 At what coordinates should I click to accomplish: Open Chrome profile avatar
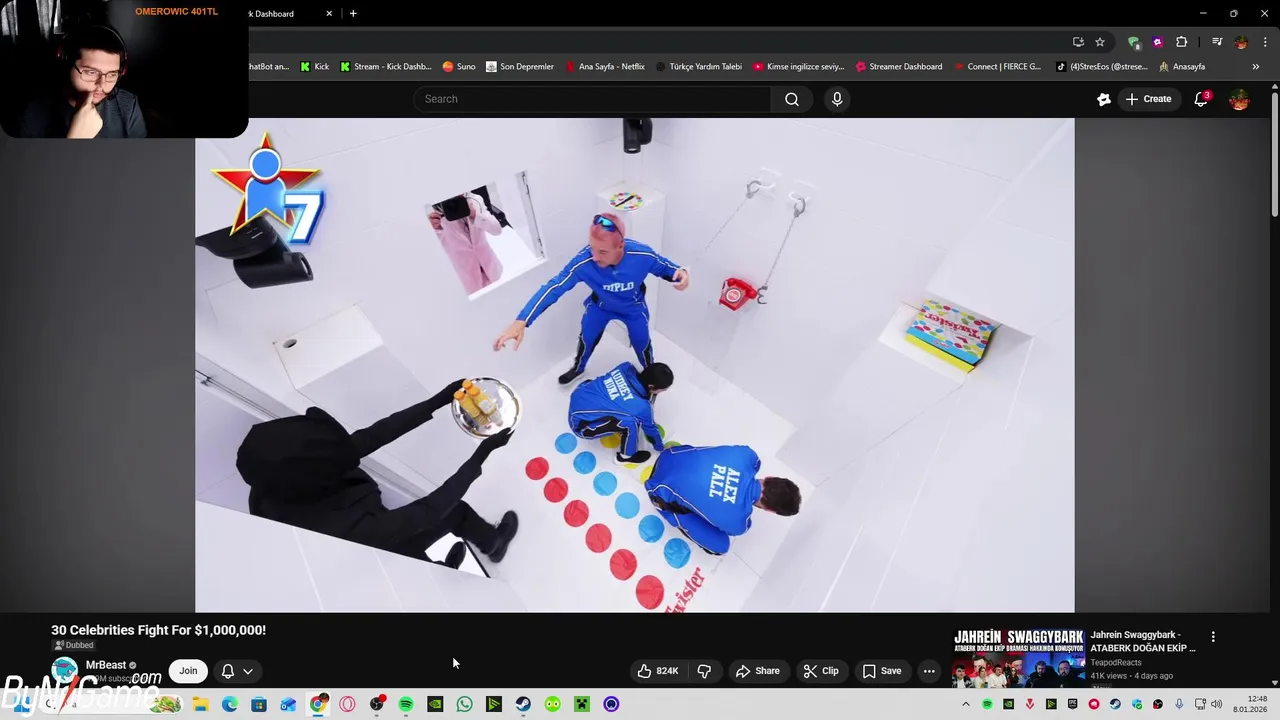click(1241, 42)
